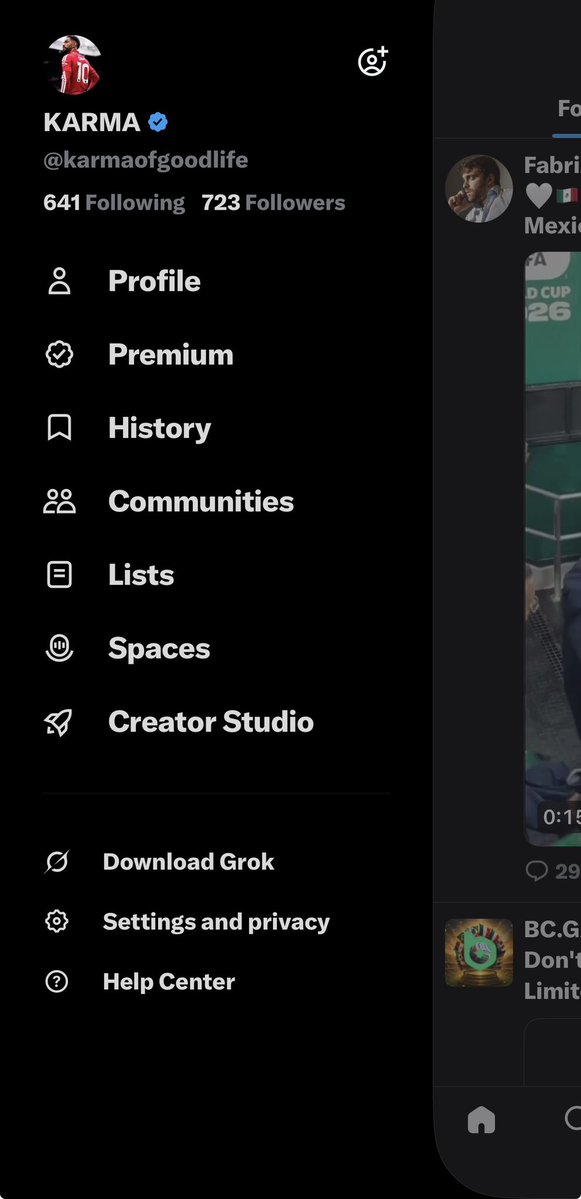
Task: Click the settings gear icon
Action: click(57, 921)
